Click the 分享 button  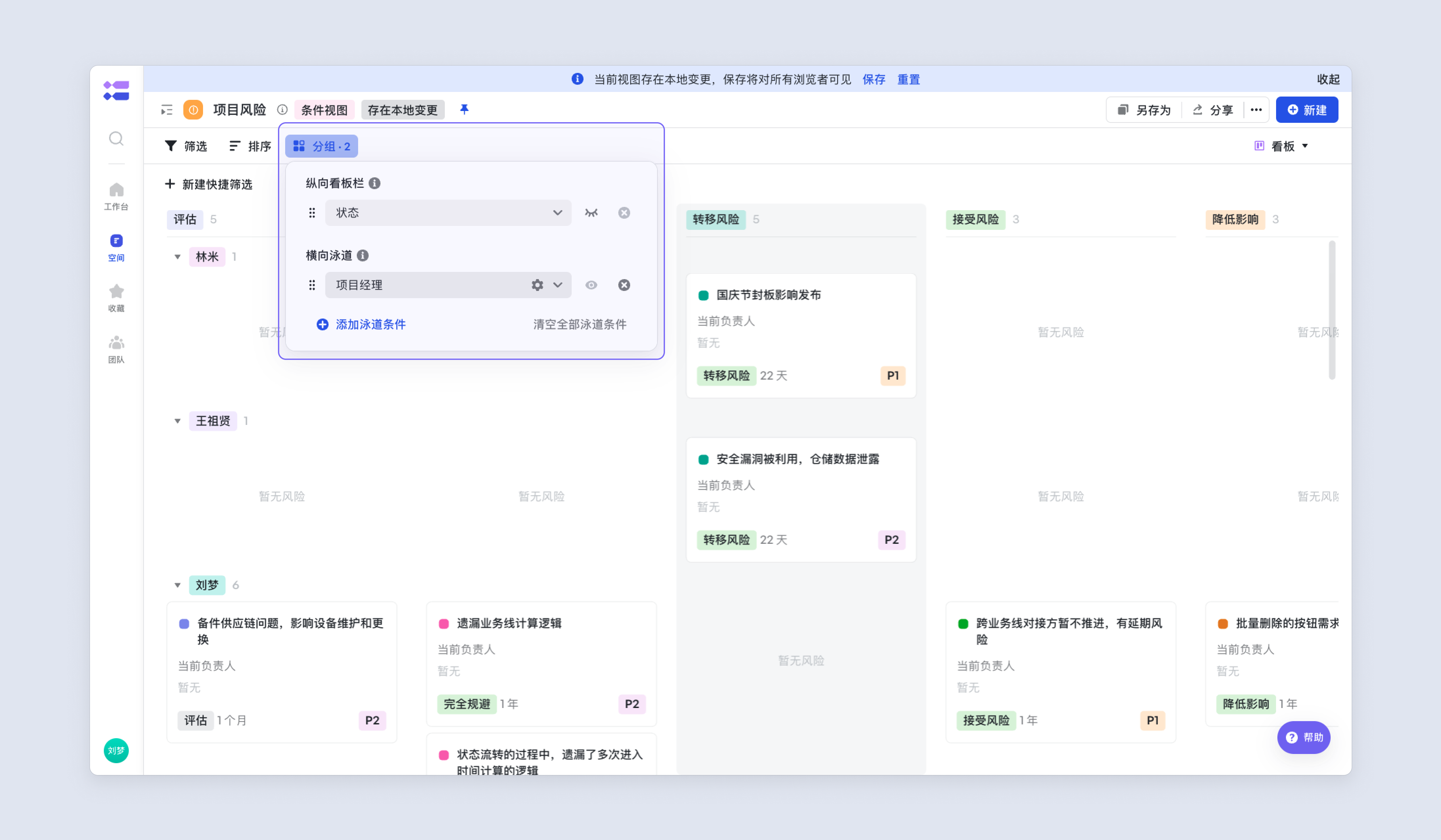[x=1213, y=110]
